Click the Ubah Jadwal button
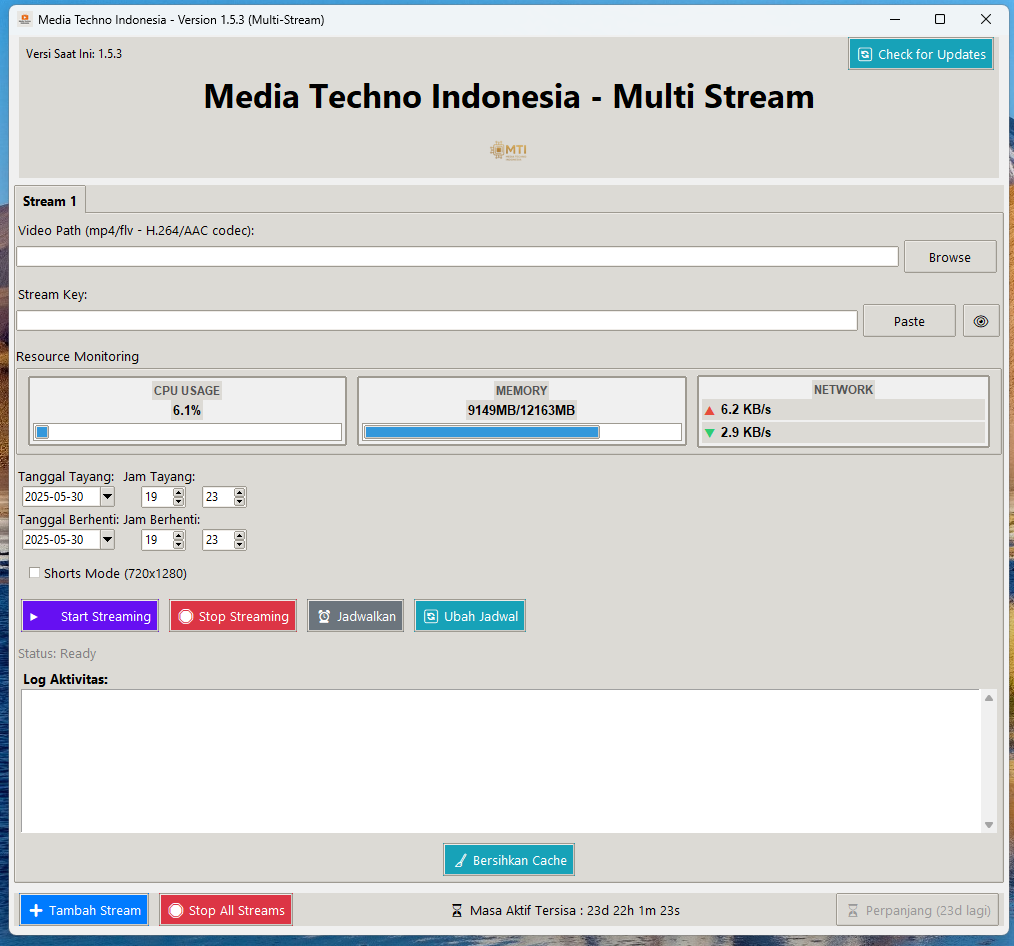This screenshot has height=946, width=1014. pos(469,616)
